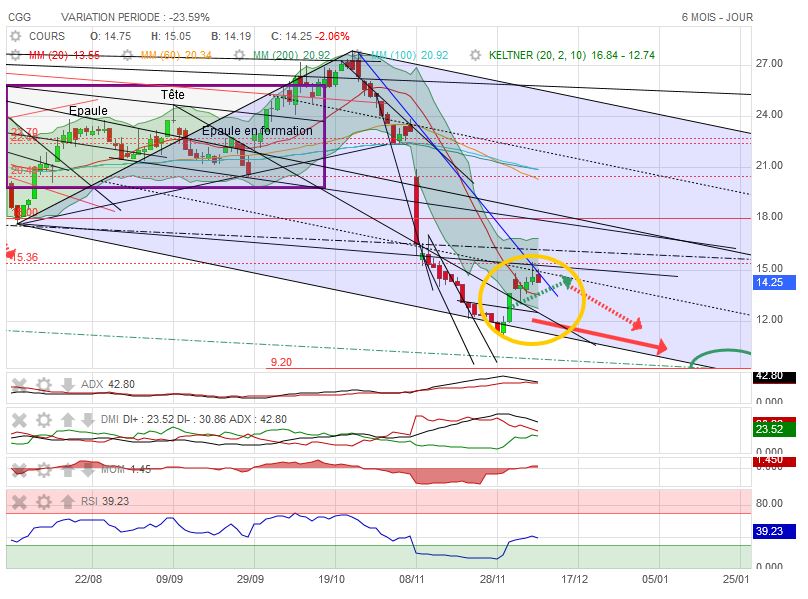Click the high value H: 15.05

tap(171, 36)
